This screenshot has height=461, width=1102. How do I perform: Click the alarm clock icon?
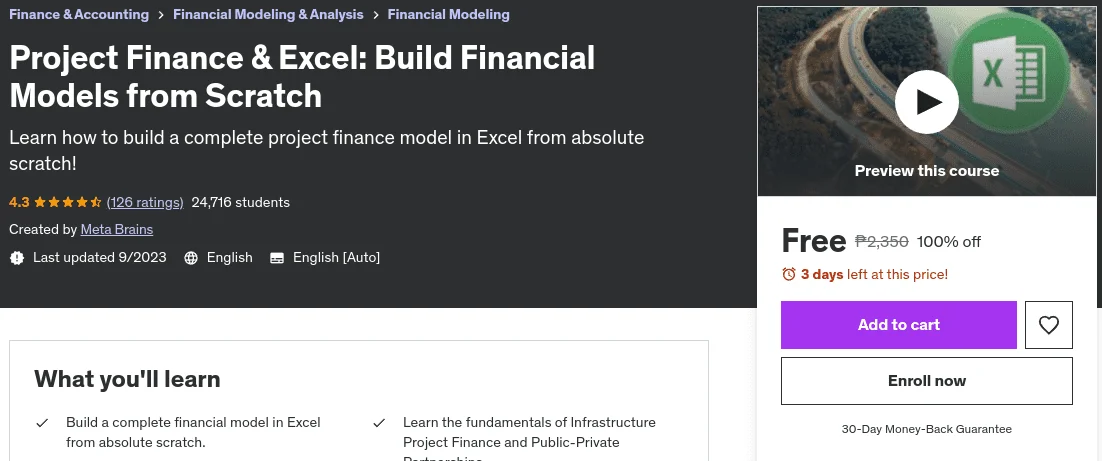click(789, 274)
